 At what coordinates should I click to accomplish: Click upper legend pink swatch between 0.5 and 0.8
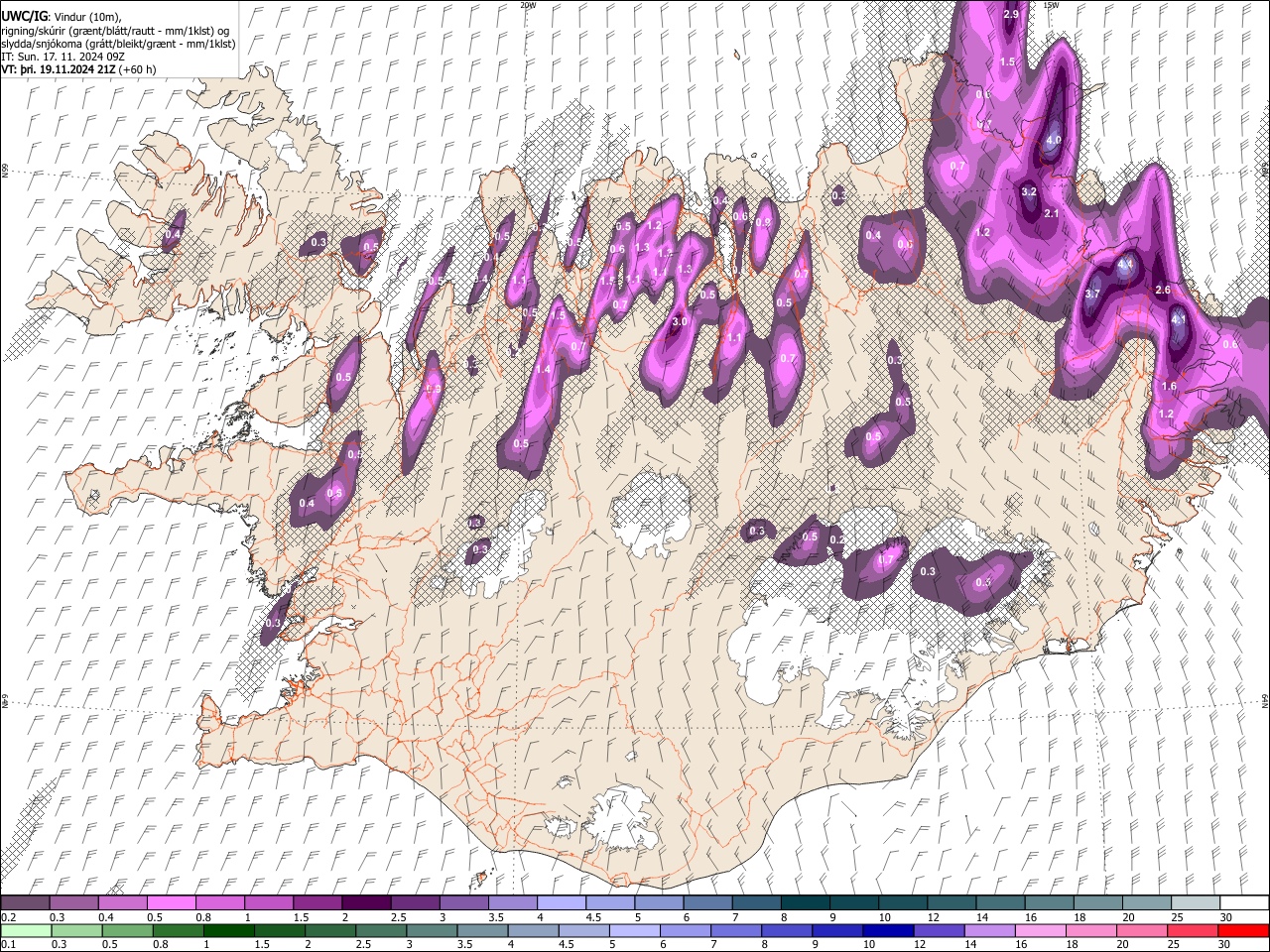(x=171, y=903)
